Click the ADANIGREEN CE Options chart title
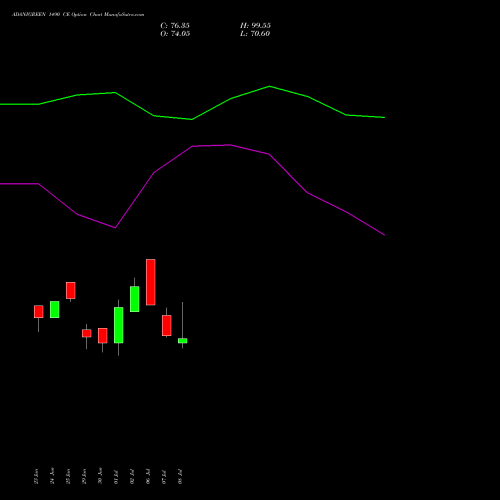Viewport: 500px width, 500px height. click(78, 15)
